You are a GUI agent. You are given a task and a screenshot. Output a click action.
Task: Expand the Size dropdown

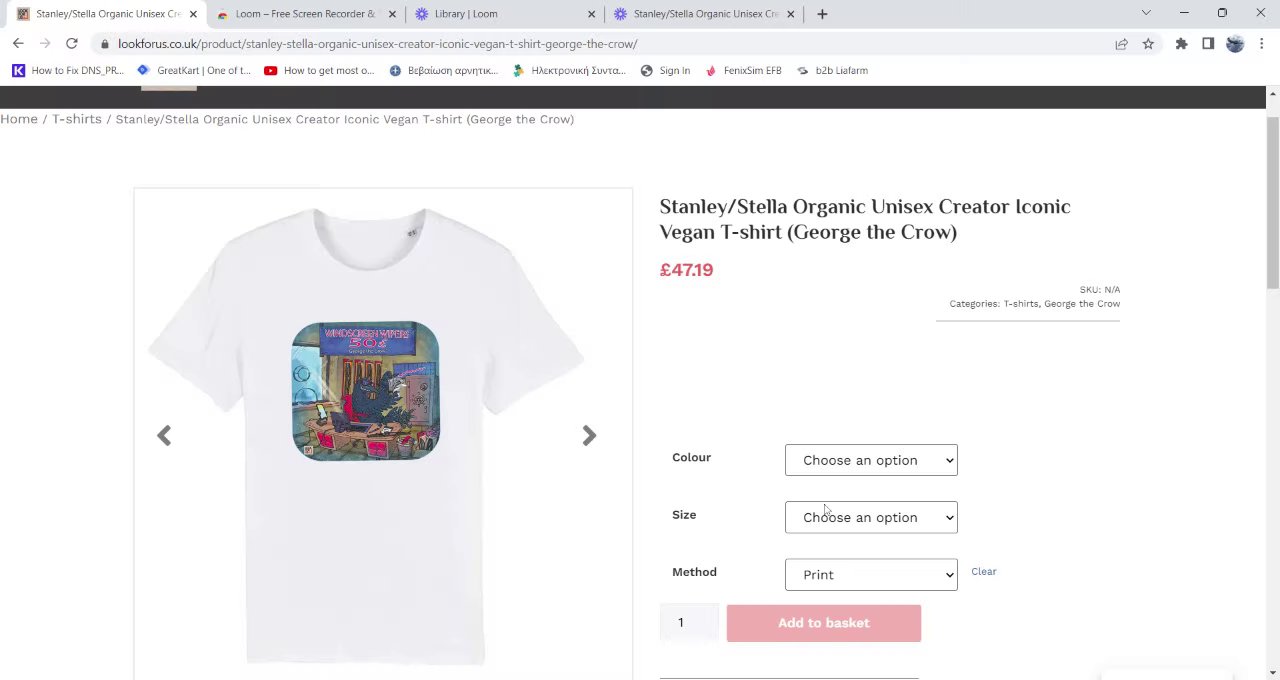pos(871,517)
